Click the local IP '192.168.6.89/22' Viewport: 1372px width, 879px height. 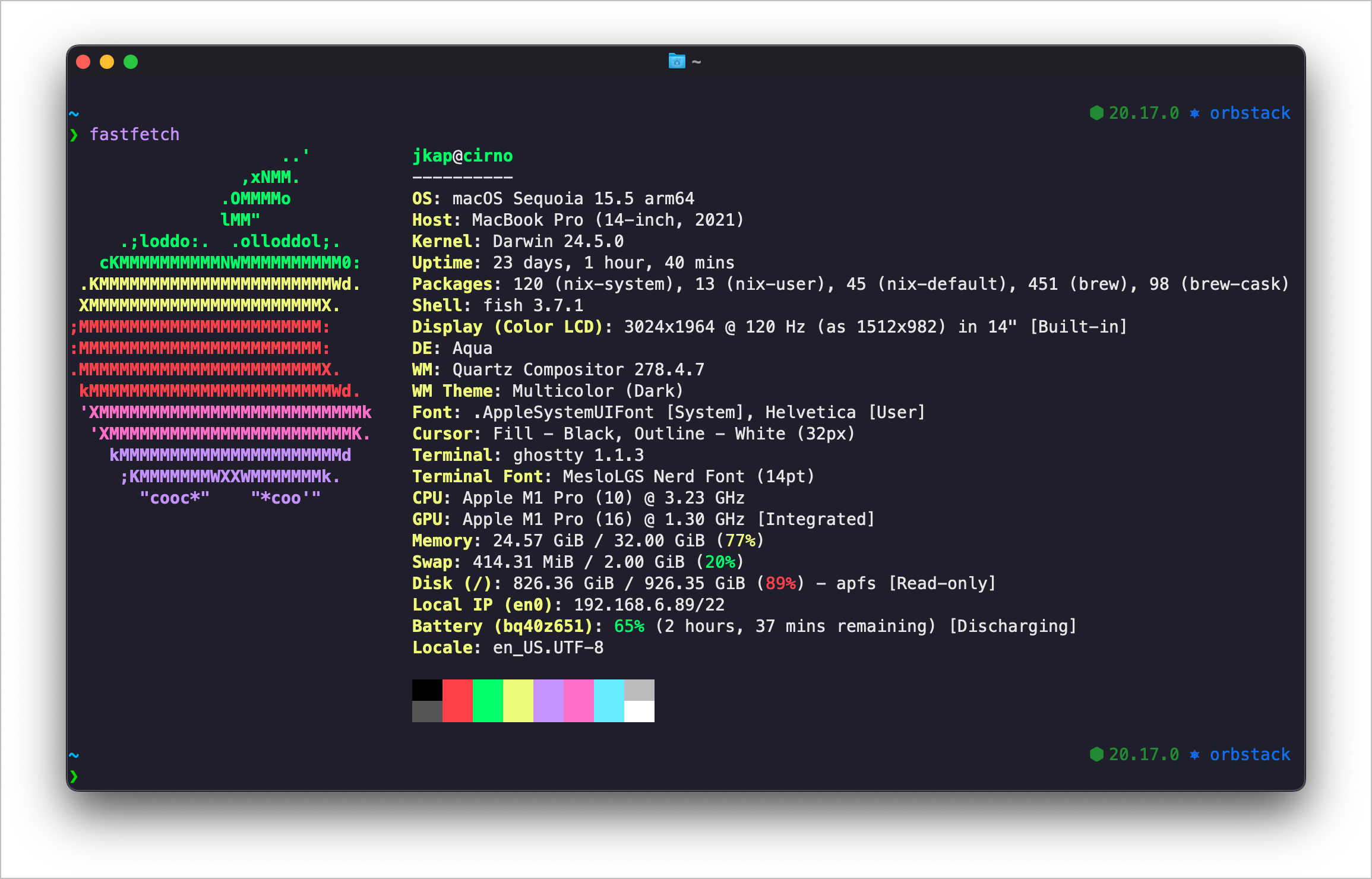pyautogui.click(x=649, y=605)
